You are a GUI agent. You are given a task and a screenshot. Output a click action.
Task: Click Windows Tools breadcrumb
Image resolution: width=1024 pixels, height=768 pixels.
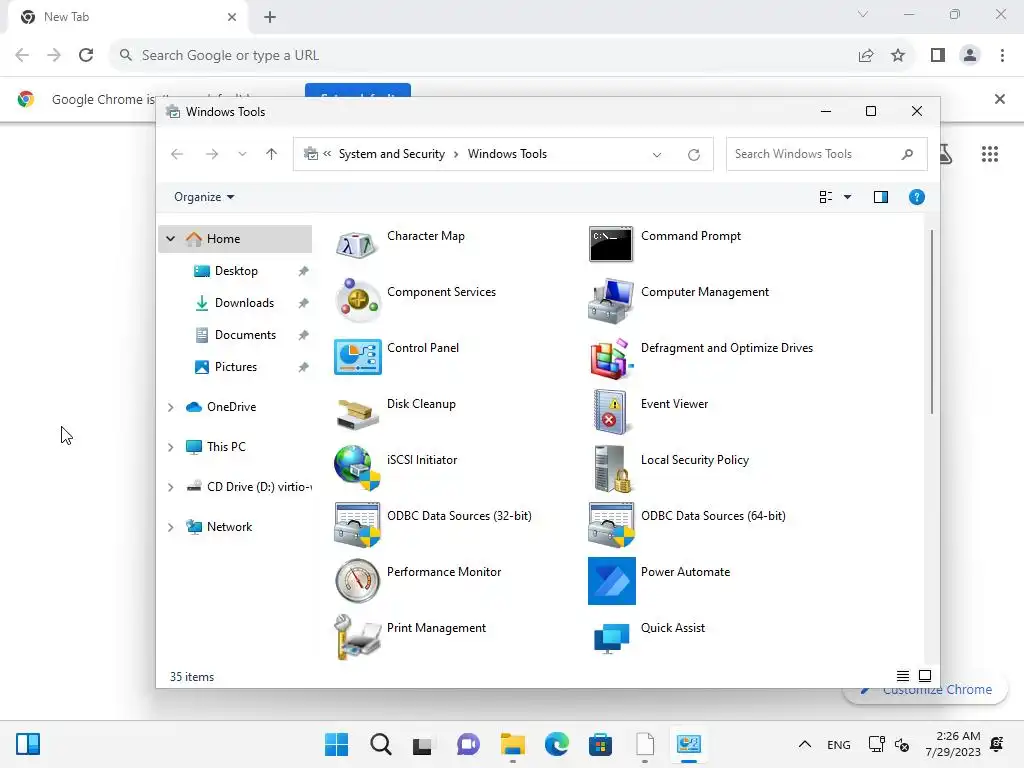click(x=507, y=154)
